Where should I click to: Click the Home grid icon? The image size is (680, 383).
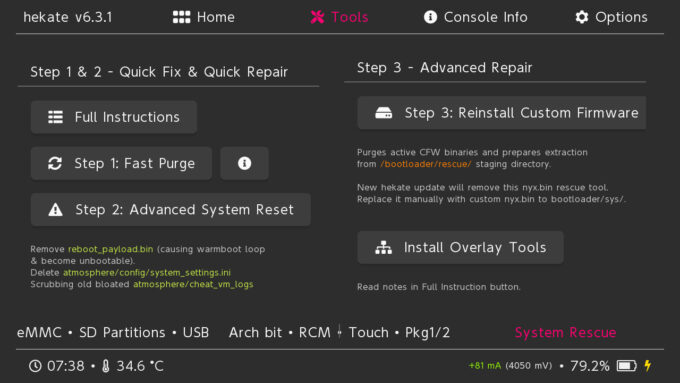point(181,17)
